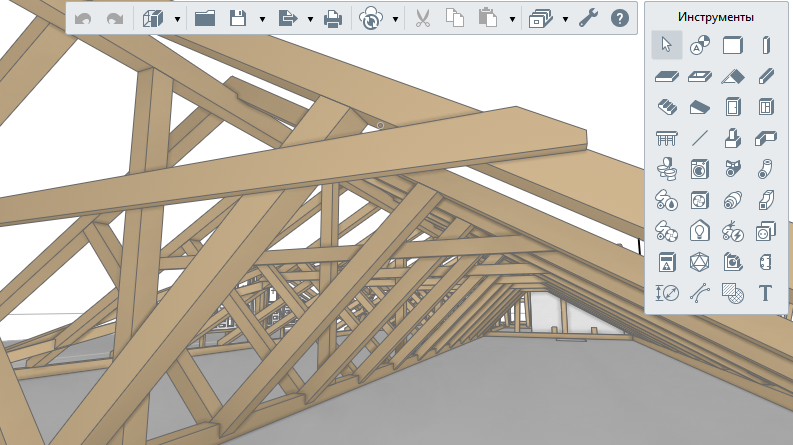Undo the last action
Screen dimensions: 793x445
tap(83, 19)
